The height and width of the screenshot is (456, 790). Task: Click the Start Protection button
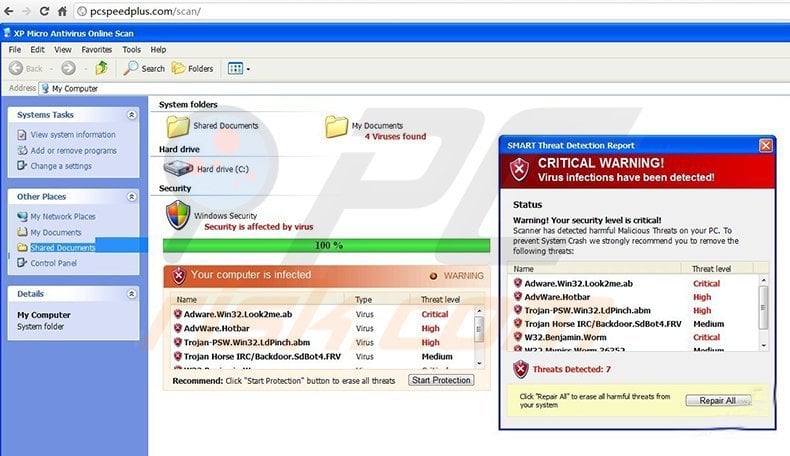point(441,380)
